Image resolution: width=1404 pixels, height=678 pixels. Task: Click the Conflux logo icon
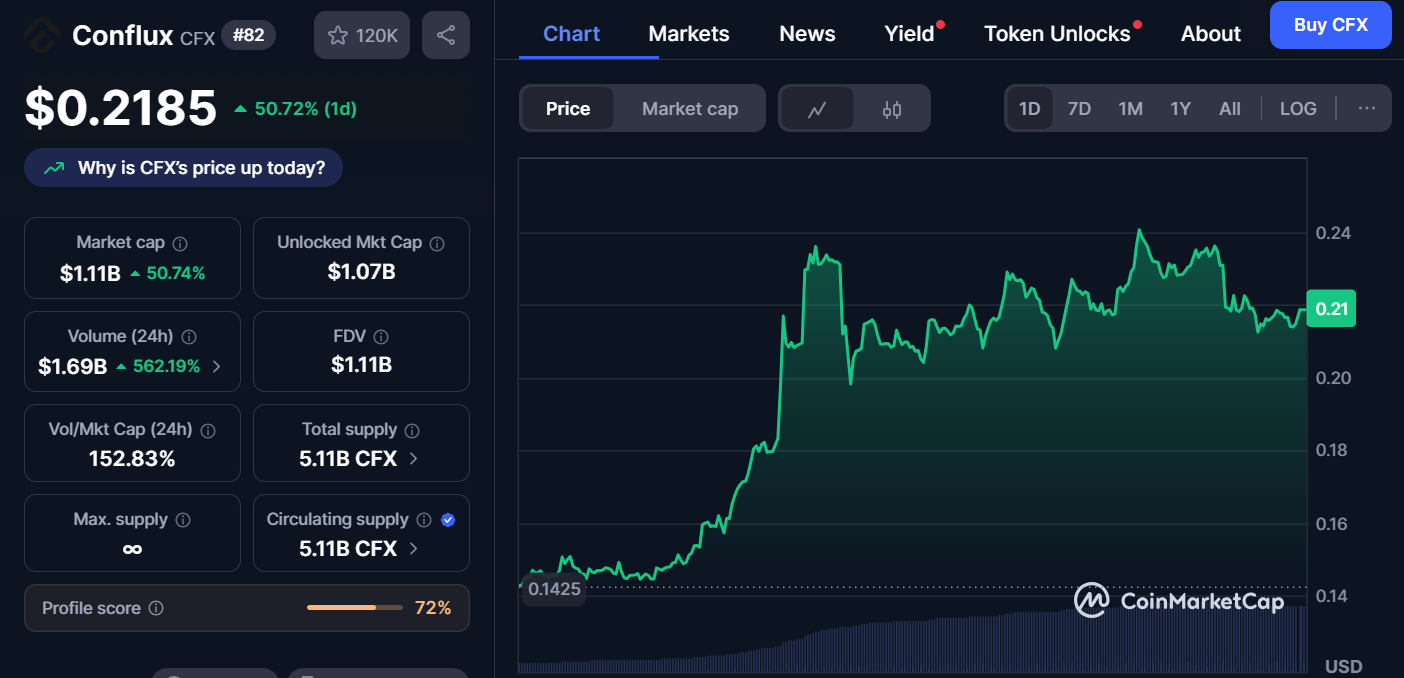pos(41,36)
